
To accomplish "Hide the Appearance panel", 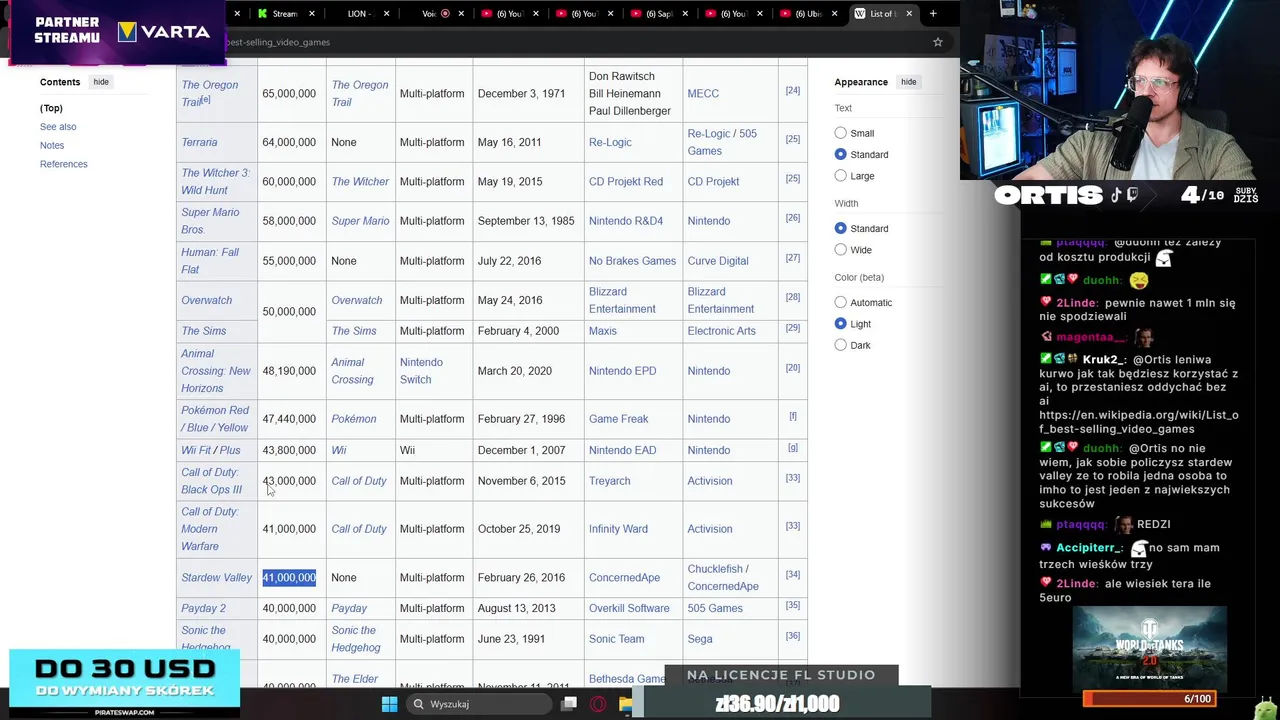I will click(908, 82).
